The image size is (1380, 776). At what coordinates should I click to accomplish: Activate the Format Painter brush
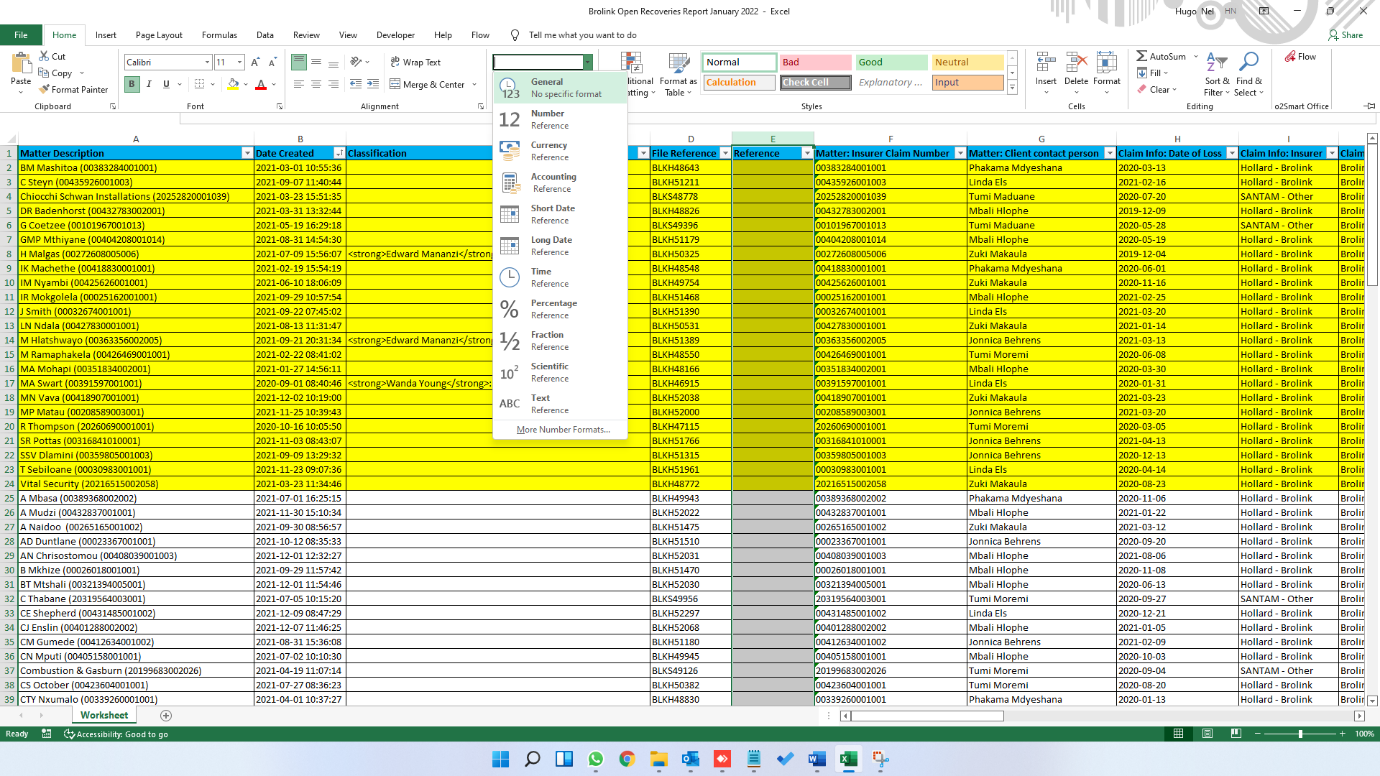[x=44, y=89]
